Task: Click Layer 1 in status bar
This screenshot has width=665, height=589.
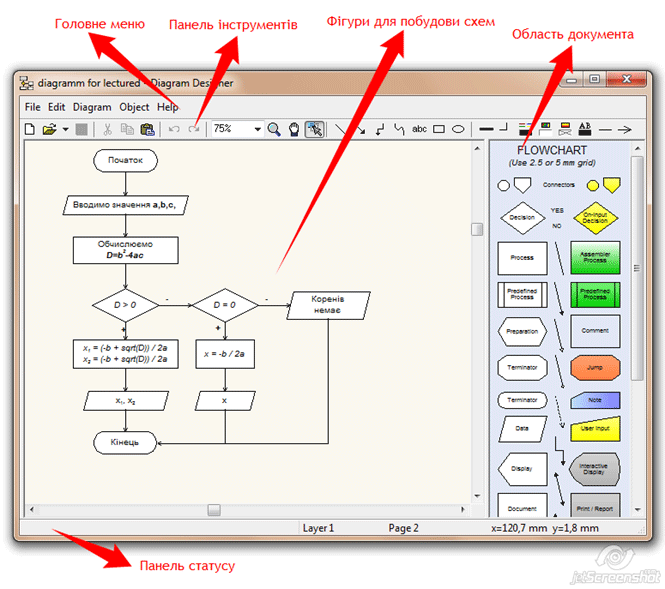Action: pyautogui.click(x=318, y=528)
